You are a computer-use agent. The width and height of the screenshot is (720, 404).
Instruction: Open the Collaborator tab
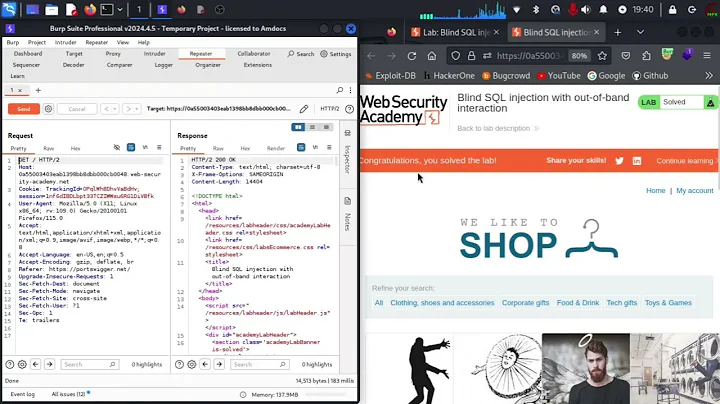coord(253,54)
